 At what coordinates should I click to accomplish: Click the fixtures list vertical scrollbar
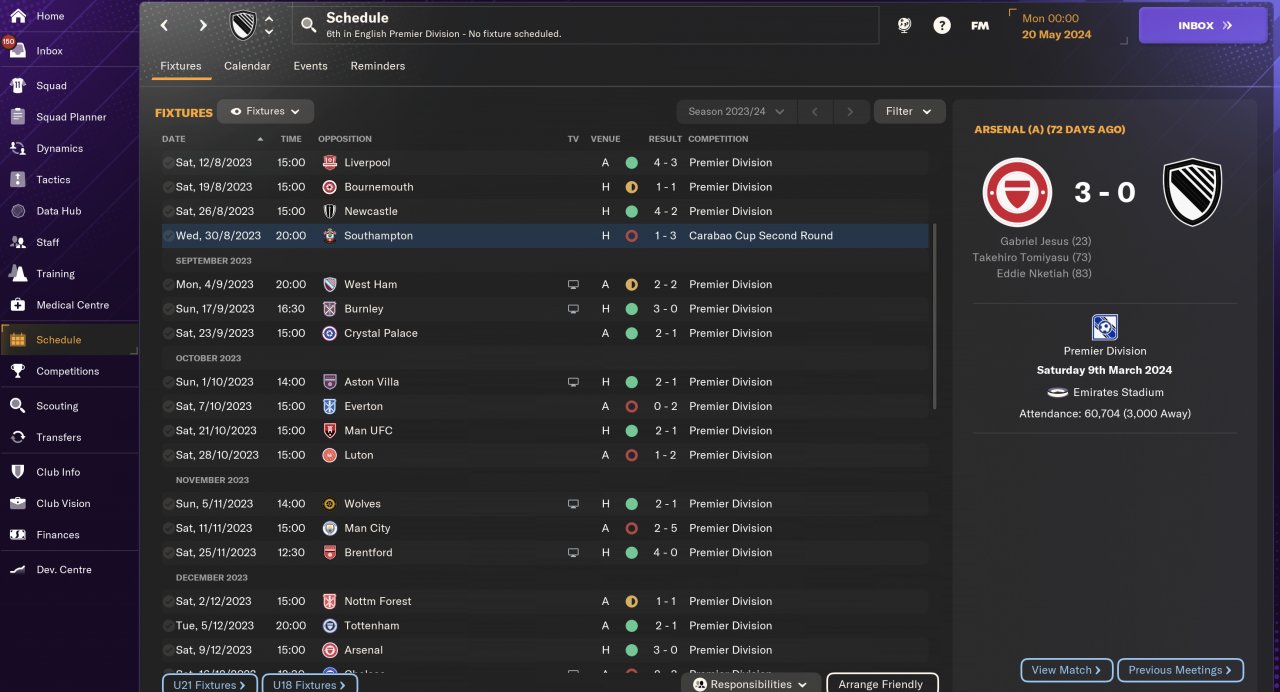point(935,315)
